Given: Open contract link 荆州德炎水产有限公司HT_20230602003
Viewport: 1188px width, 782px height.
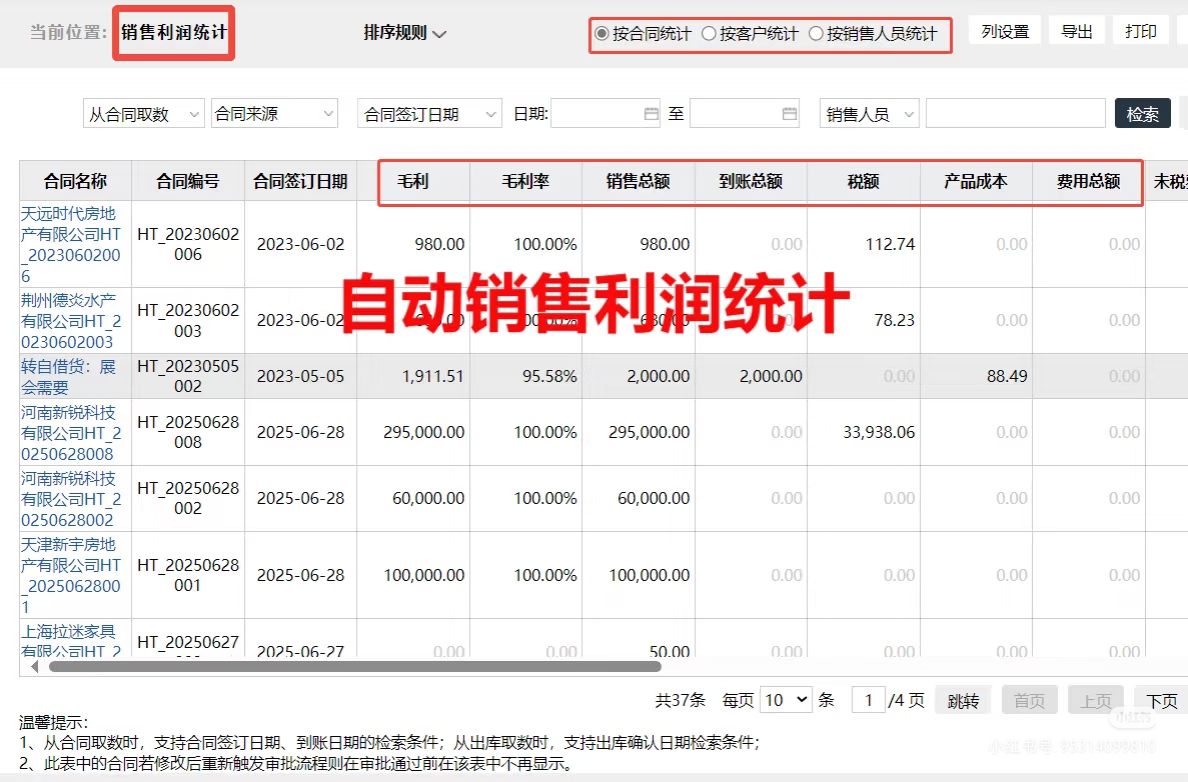Looking at the screenshot, I should point(70,321).
